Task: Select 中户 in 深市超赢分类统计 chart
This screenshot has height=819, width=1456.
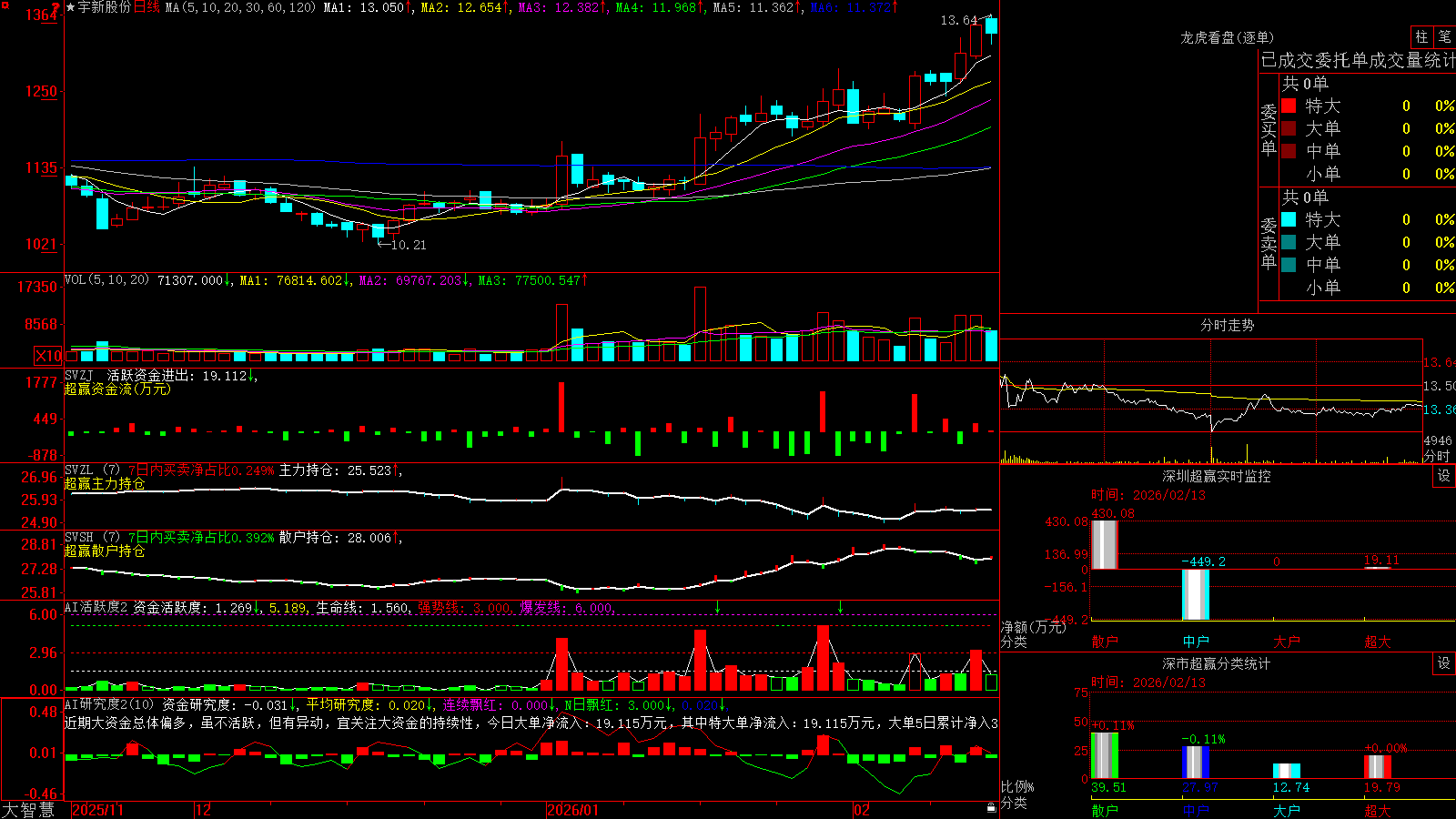Action: [1196, 811]
